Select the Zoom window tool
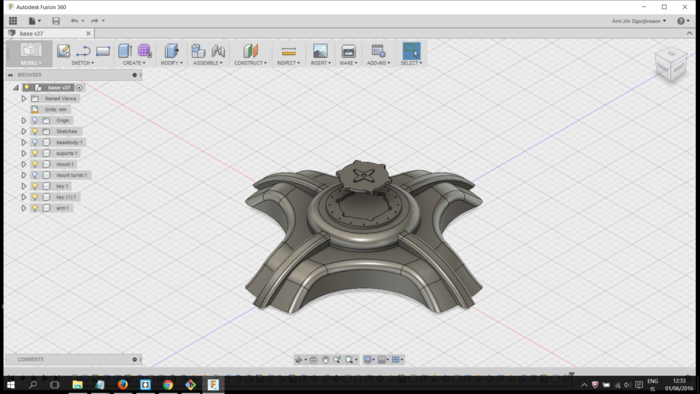700x394 pixels. (x=337, y=360)
